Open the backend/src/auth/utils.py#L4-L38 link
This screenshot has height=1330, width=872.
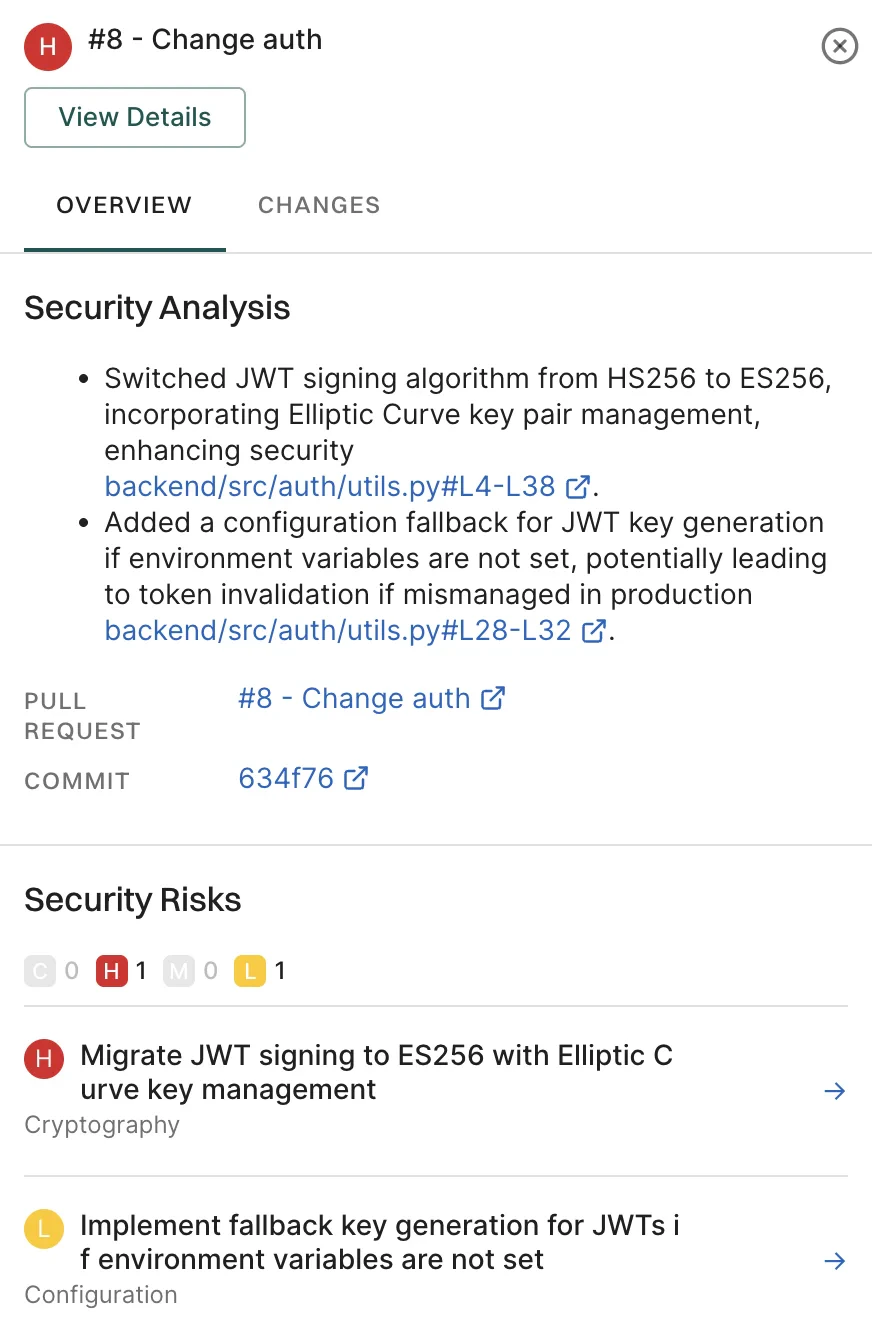pyautogui.click(x=330, y=486)
